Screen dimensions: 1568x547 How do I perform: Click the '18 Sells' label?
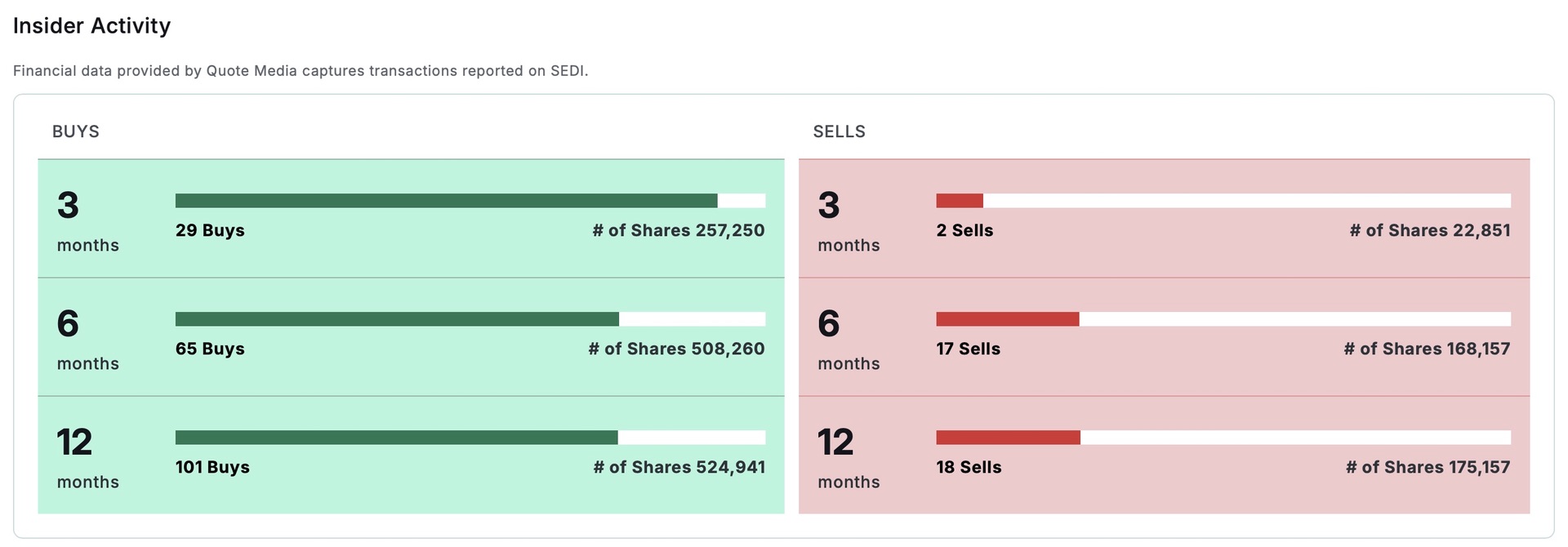click(969, 467)
